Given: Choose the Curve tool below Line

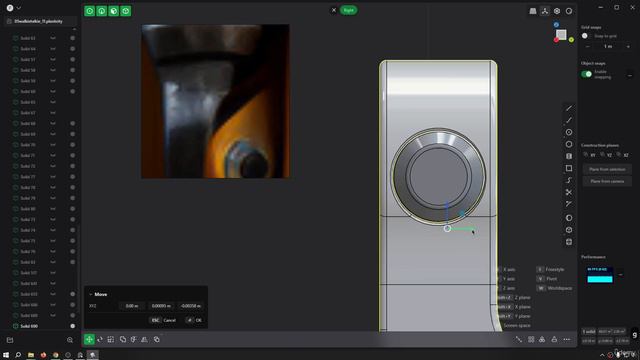Looking at the screenshot, I should [x=569, y=120].
